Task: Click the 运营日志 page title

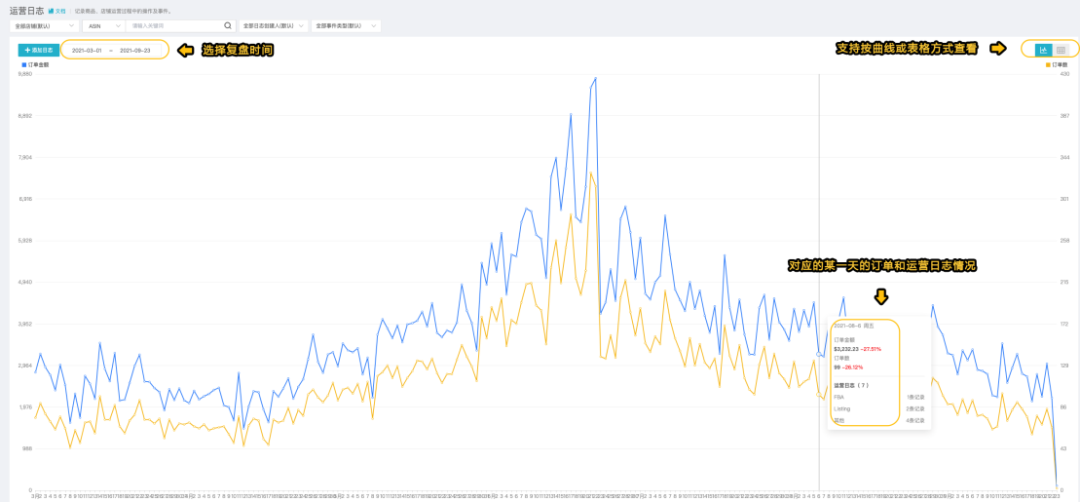Action: pyautogui.click(x=26, y=11)
